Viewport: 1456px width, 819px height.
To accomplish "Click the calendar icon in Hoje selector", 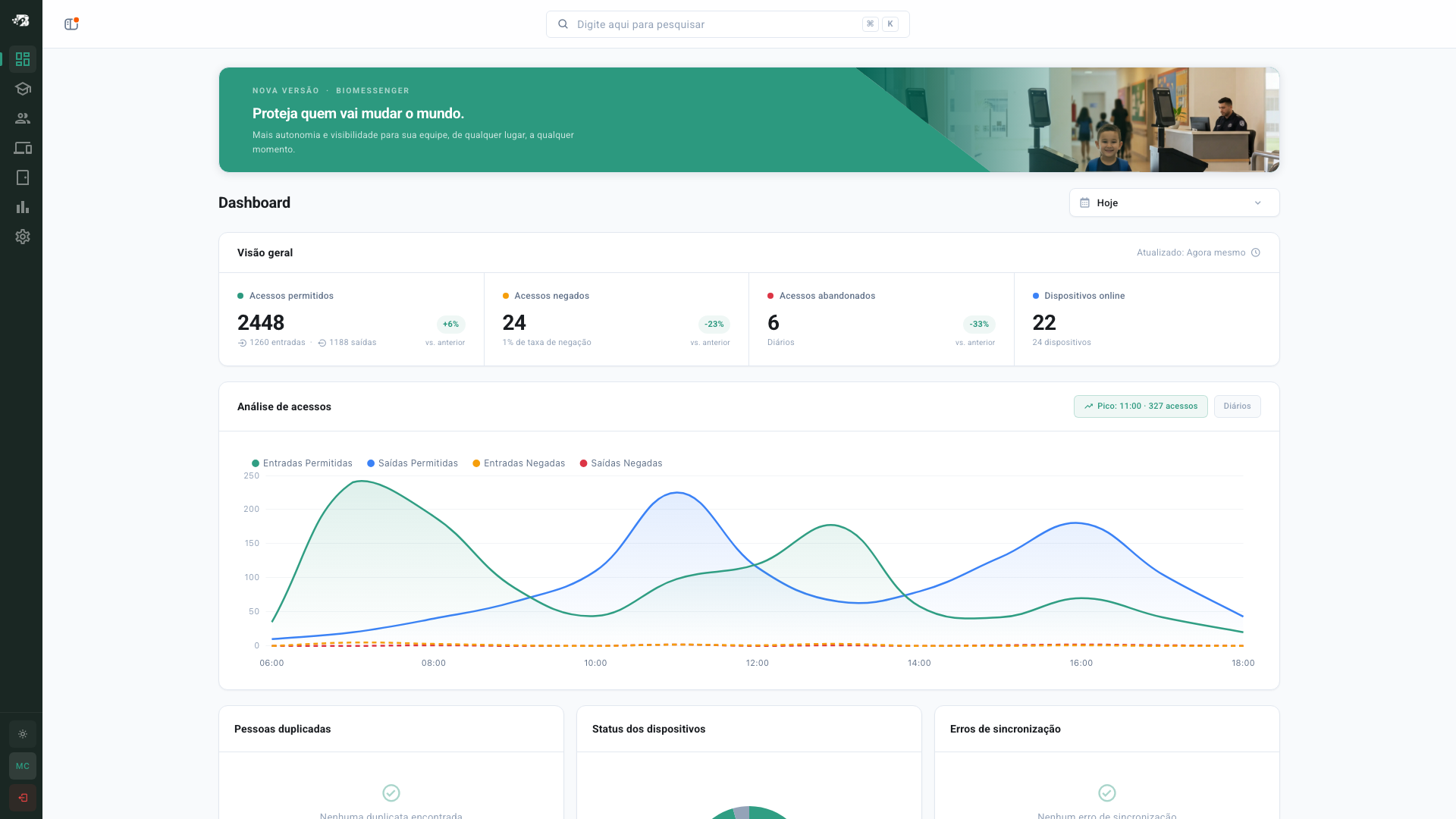I will click(1084, 202).
